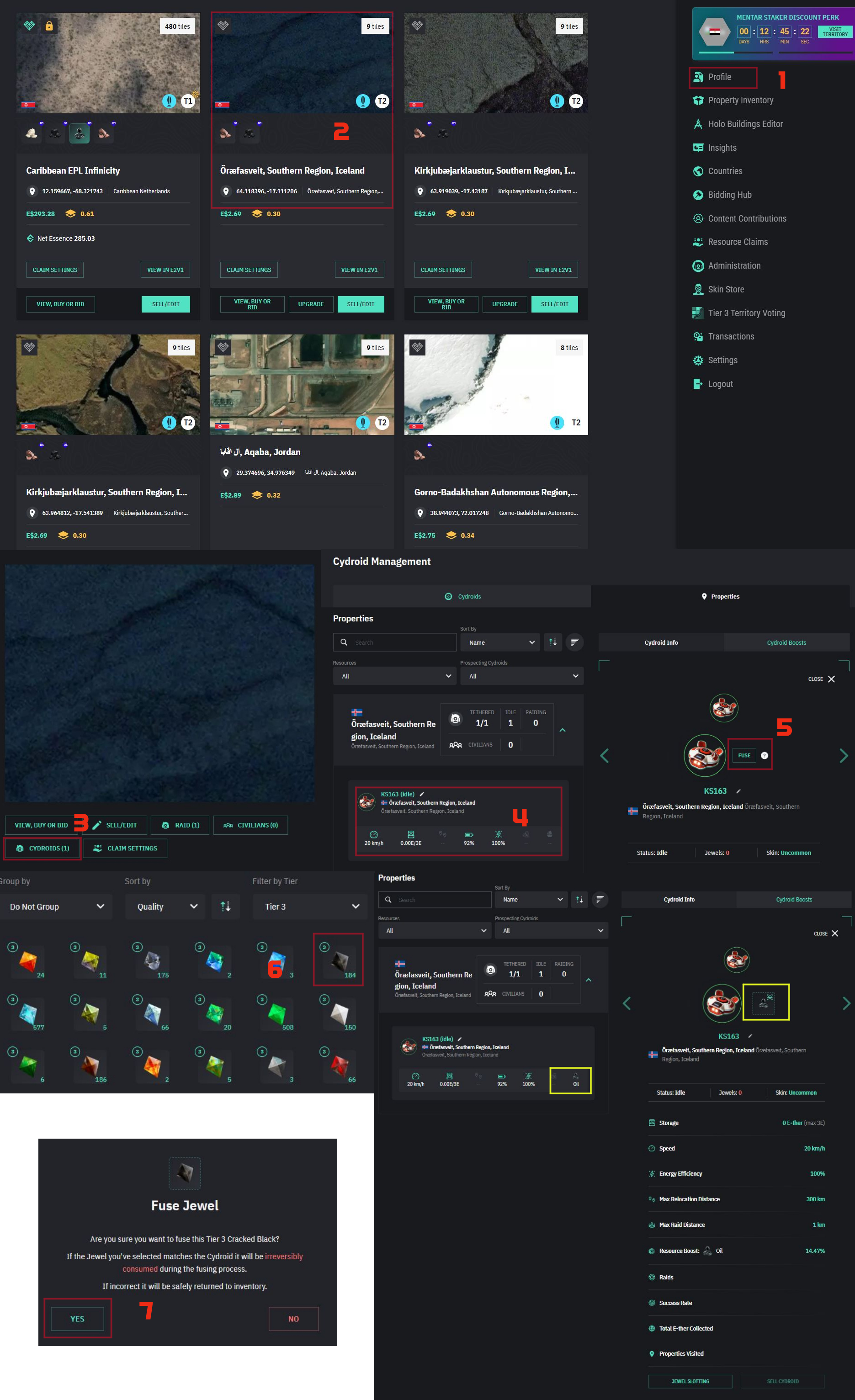Click the CIVILIANS (0) button
855x1400 pixels.
tap(250, 825)
